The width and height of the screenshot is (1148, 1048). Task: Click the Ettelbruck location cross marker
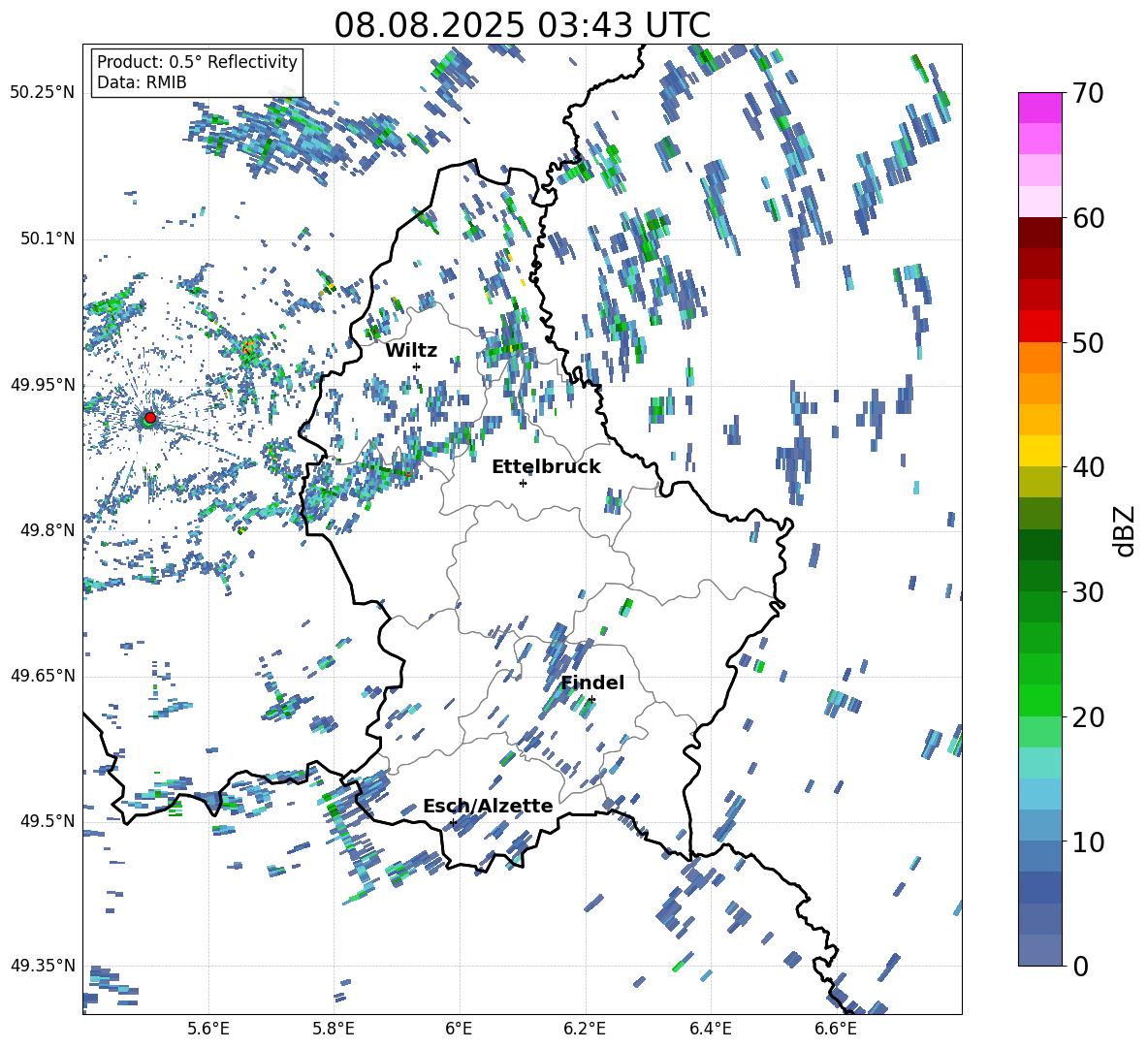click(523, 483)
